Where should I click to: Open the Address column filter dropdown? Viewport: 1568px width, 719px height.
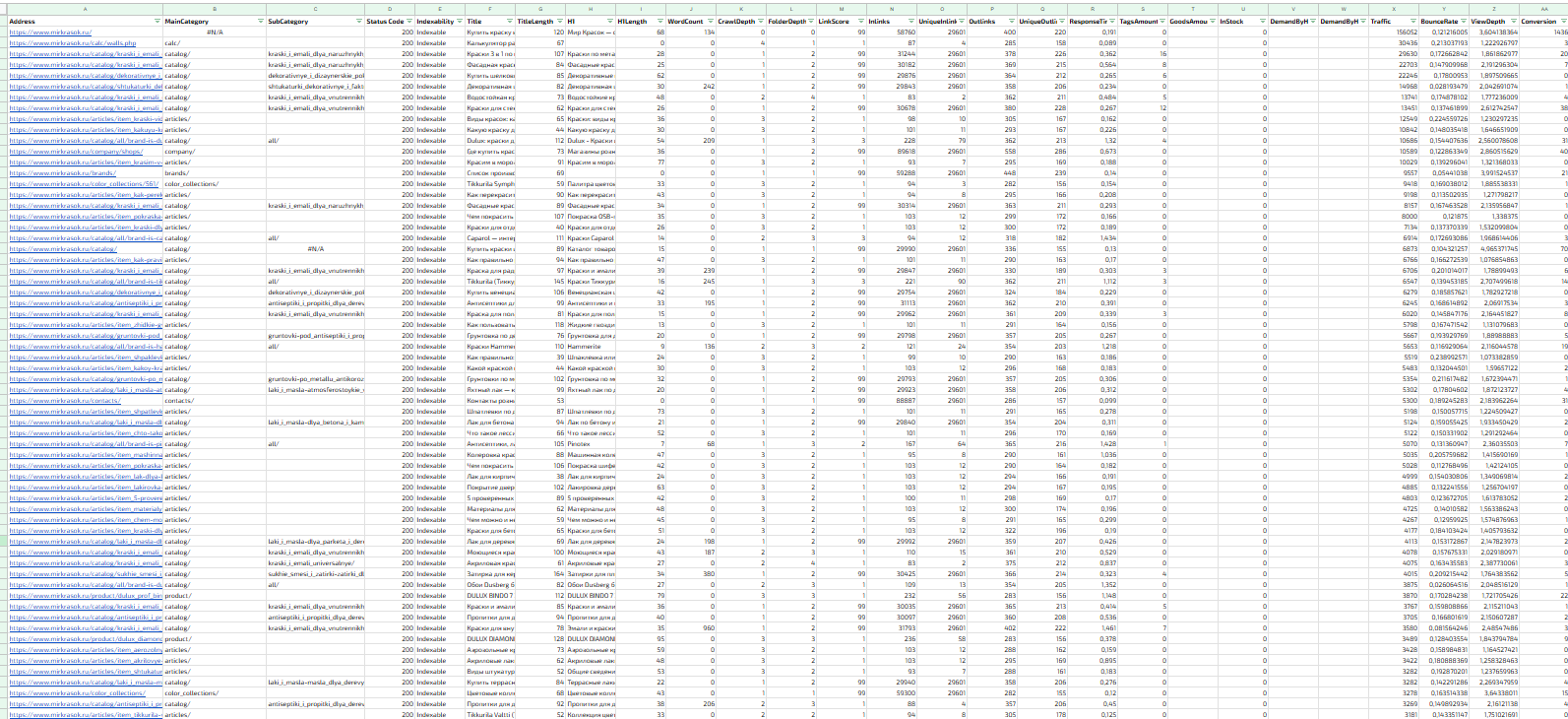pos(157,21)
